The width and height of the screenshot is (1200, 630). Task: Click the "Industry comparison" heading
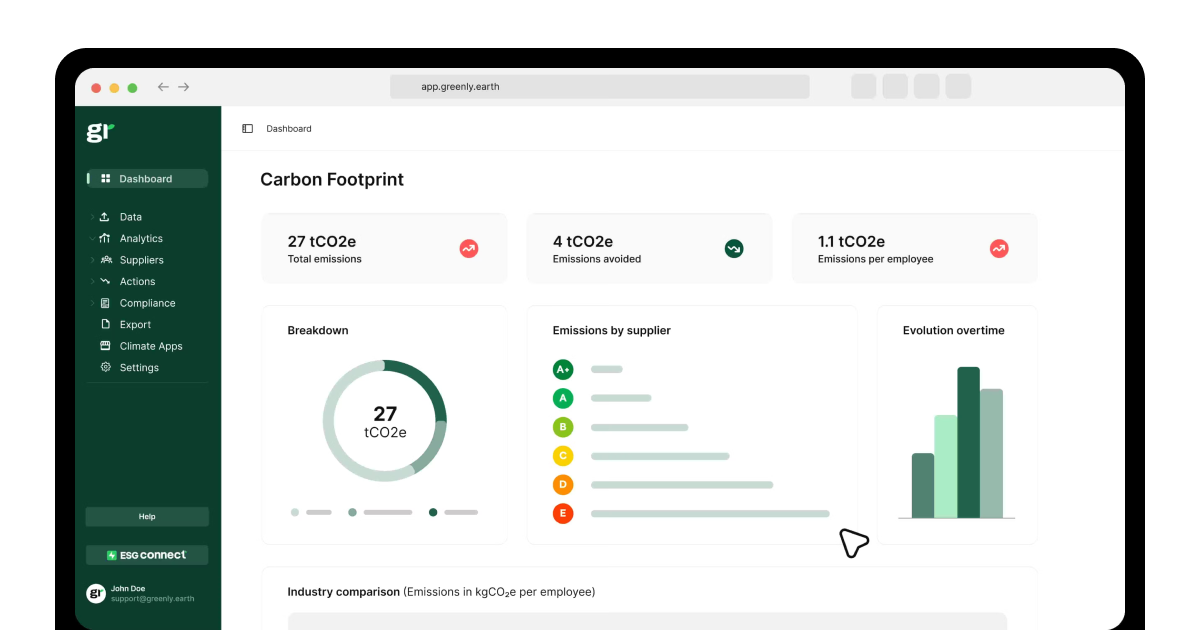(x=343, y=592)
